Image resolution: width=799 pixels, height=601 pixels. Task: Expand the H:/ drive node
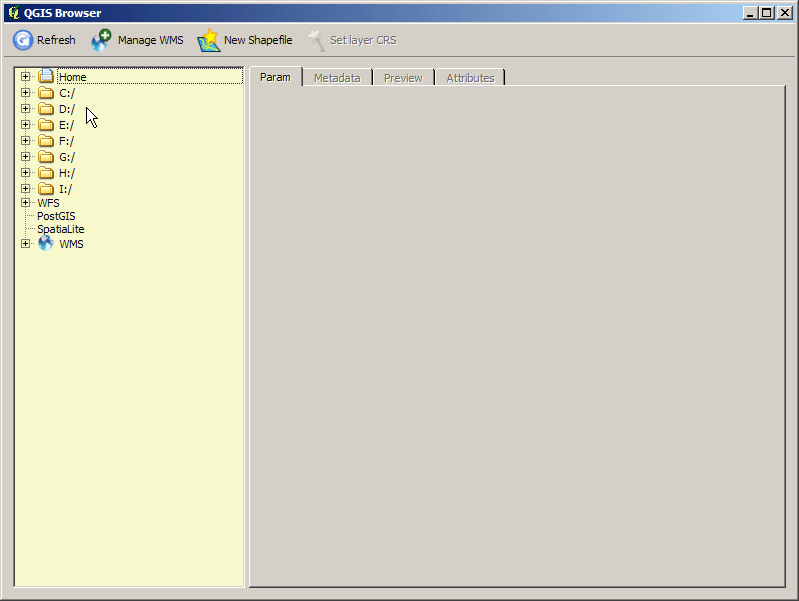pos(25,172)
